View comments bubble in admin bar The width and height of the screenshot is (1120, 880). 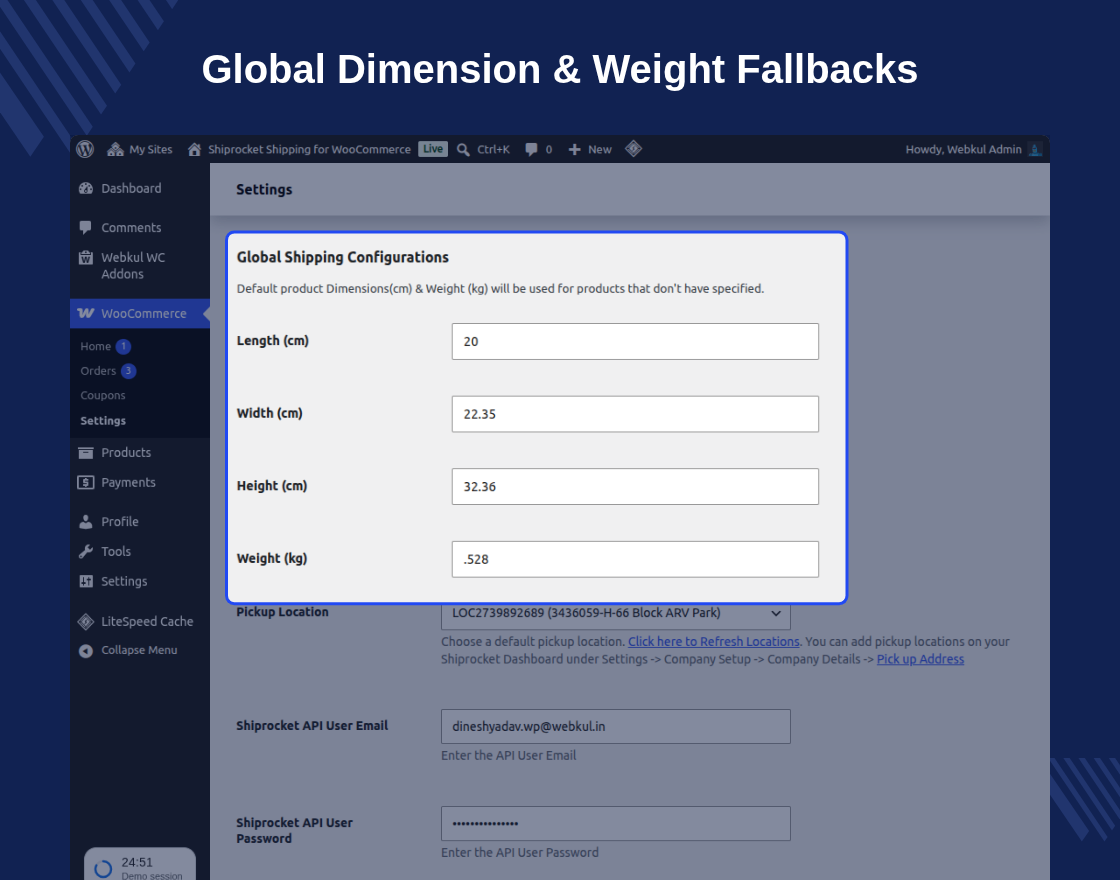(539, 149)
